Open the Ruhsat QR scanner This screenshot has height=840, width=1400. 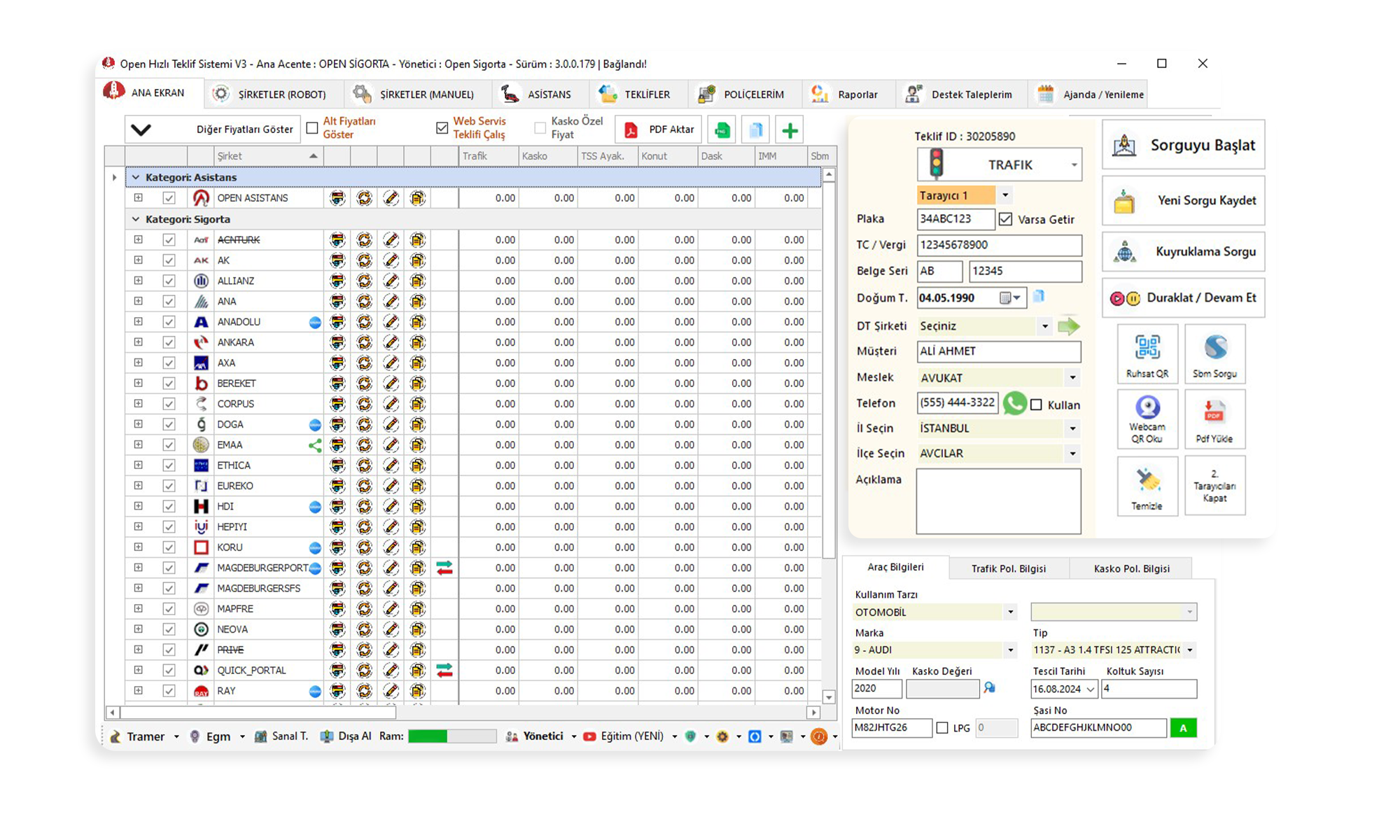coord(1147,353)
